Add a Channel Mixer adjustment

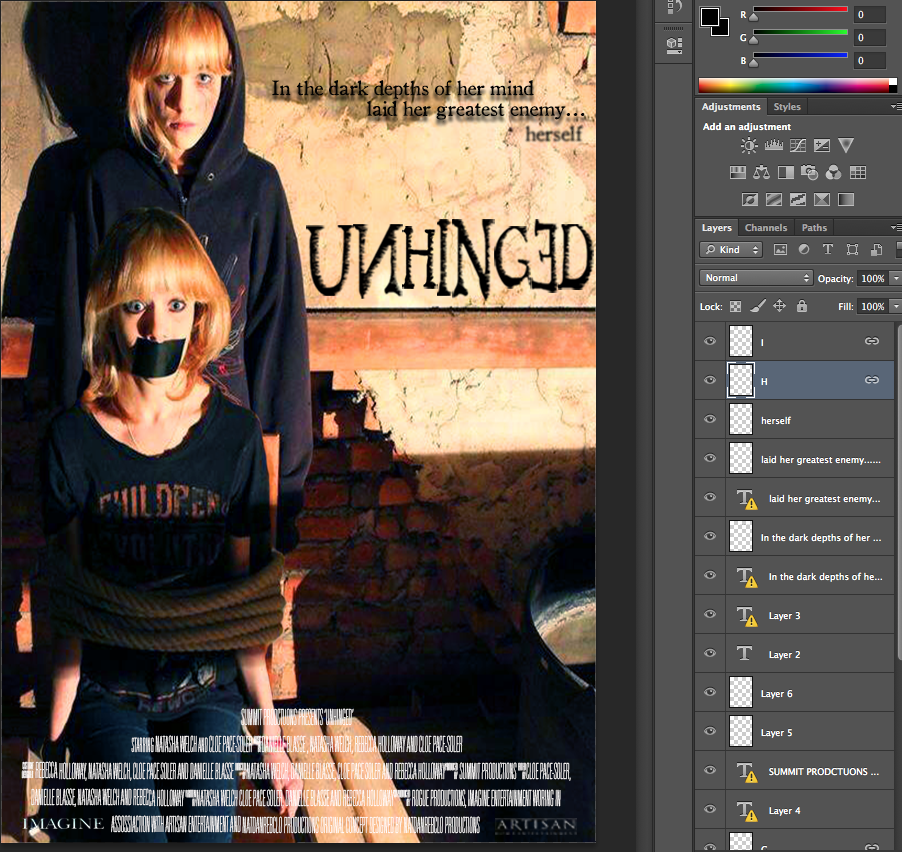833,173
